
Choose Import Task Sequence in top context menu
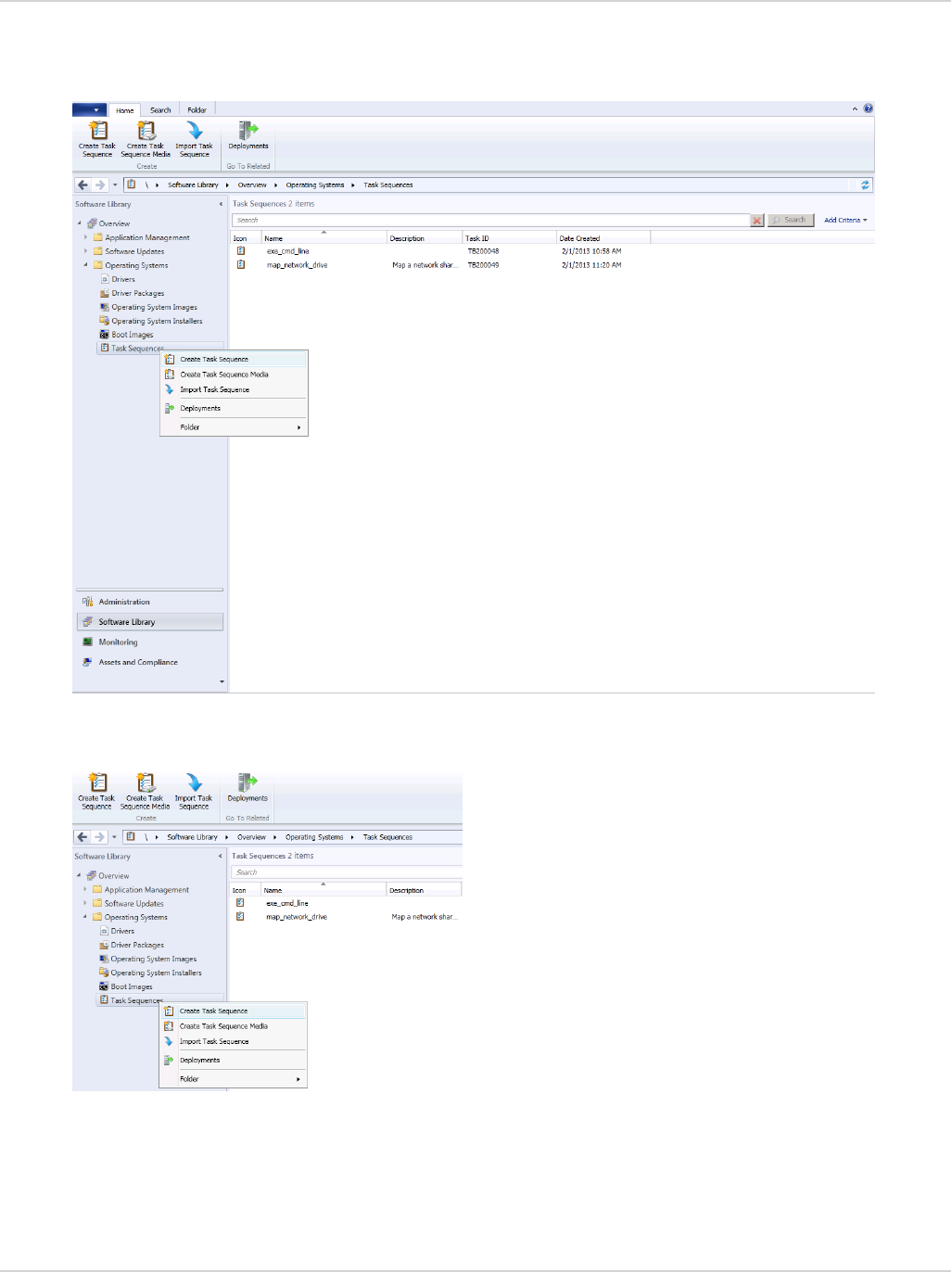235,389
